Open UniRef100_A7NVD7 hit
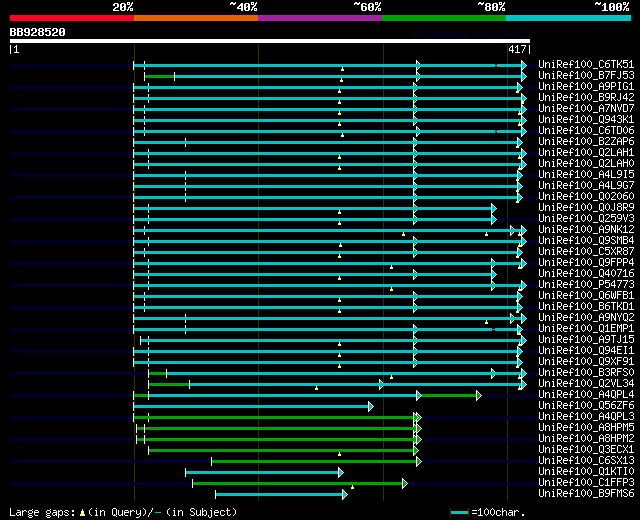The image size is (640, 520). click(x=586, y=109)
